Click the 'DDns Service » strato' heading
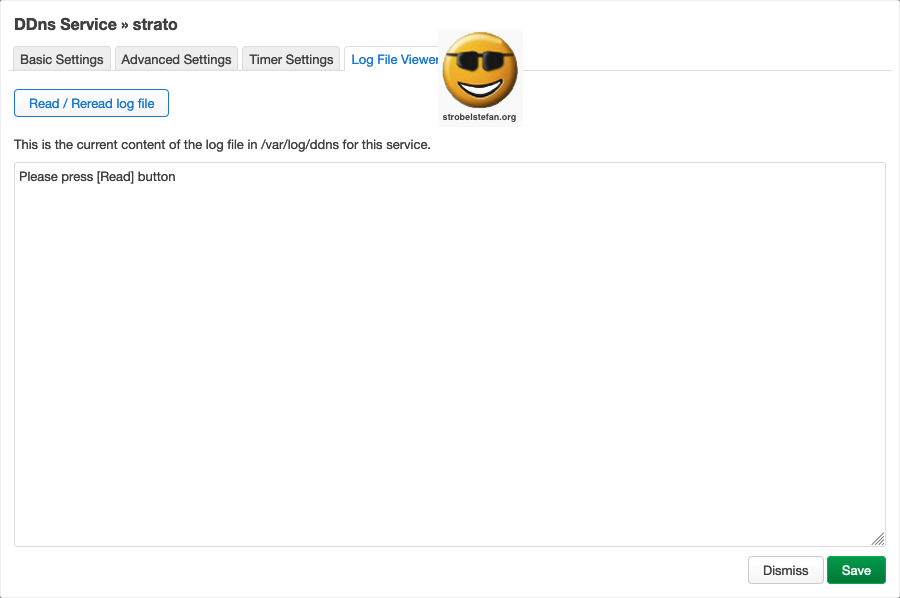This screenshot has width=900, height=598. pyautogui.click(x=96, y=24)
